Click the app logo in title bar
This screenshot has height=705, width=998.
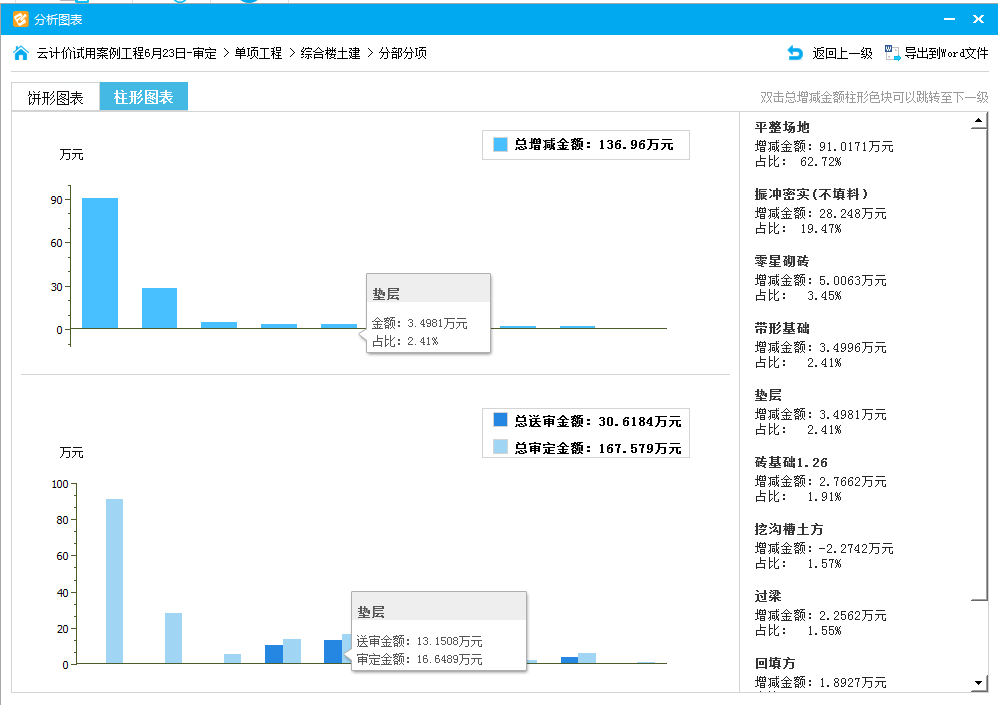[x=20, y=19]
